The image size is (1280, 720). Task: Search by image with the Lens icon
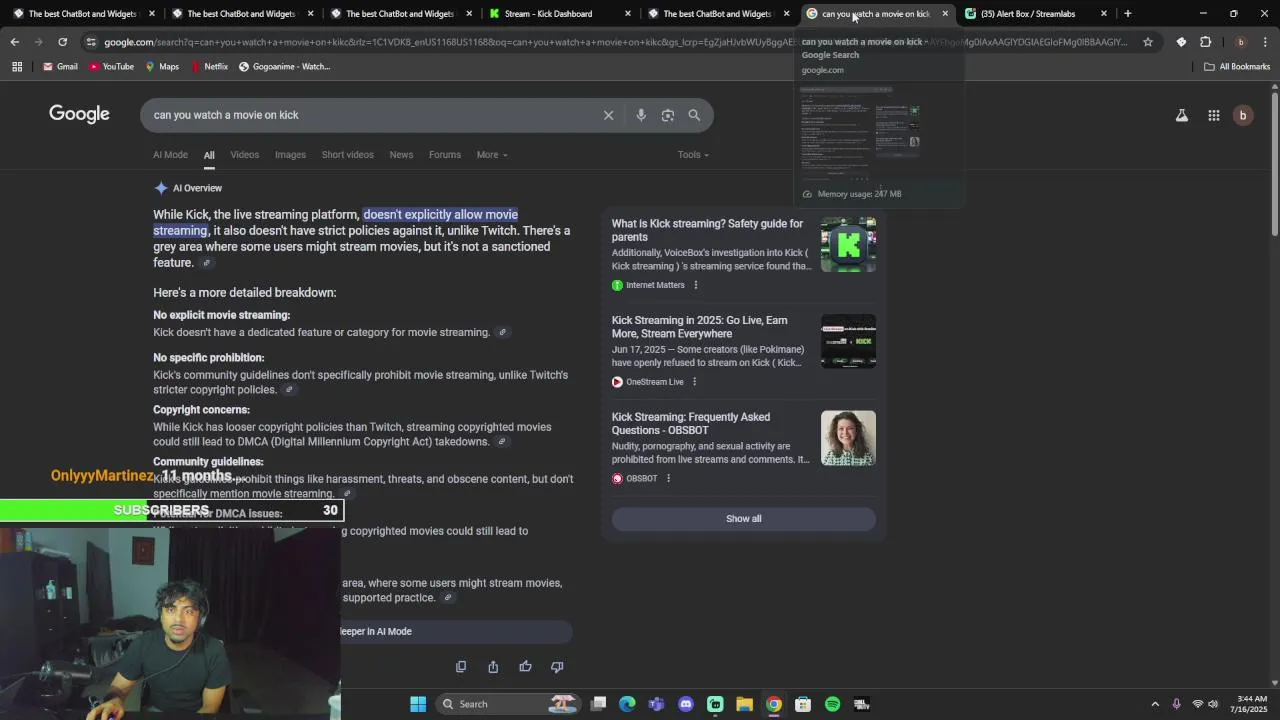click(668, 115)
